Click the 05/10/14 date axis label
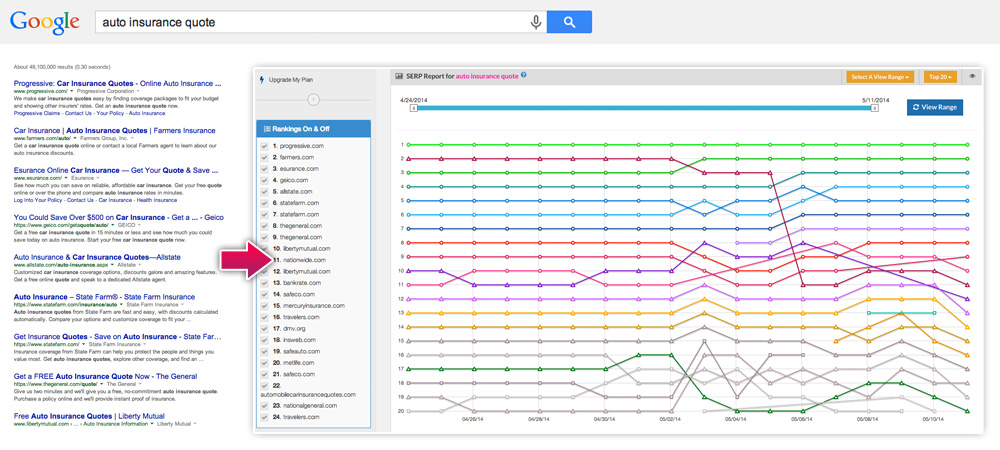This screenshot has width=1000, height=450. pos(934,420)
